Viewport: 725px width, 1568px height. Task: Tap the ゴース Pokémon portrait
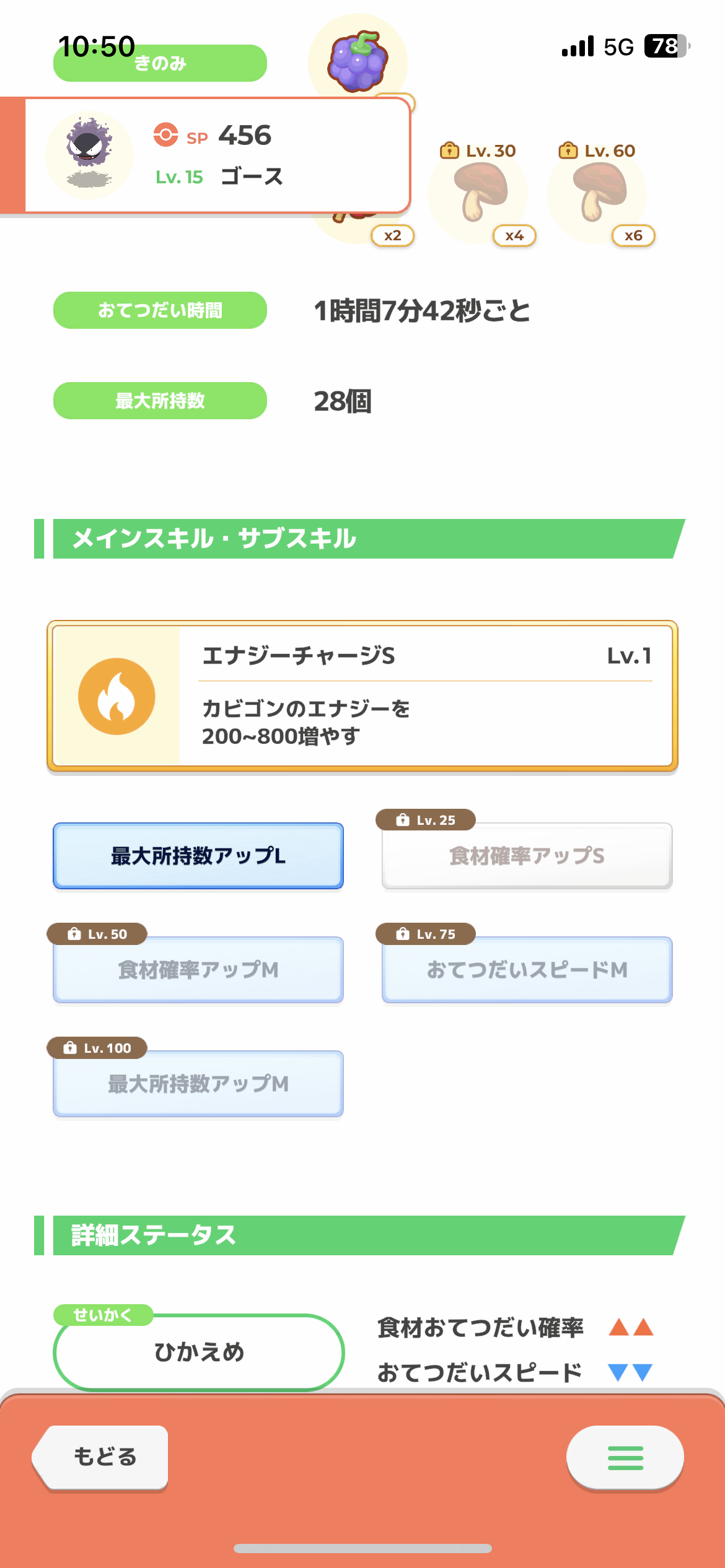click(90, 155)
